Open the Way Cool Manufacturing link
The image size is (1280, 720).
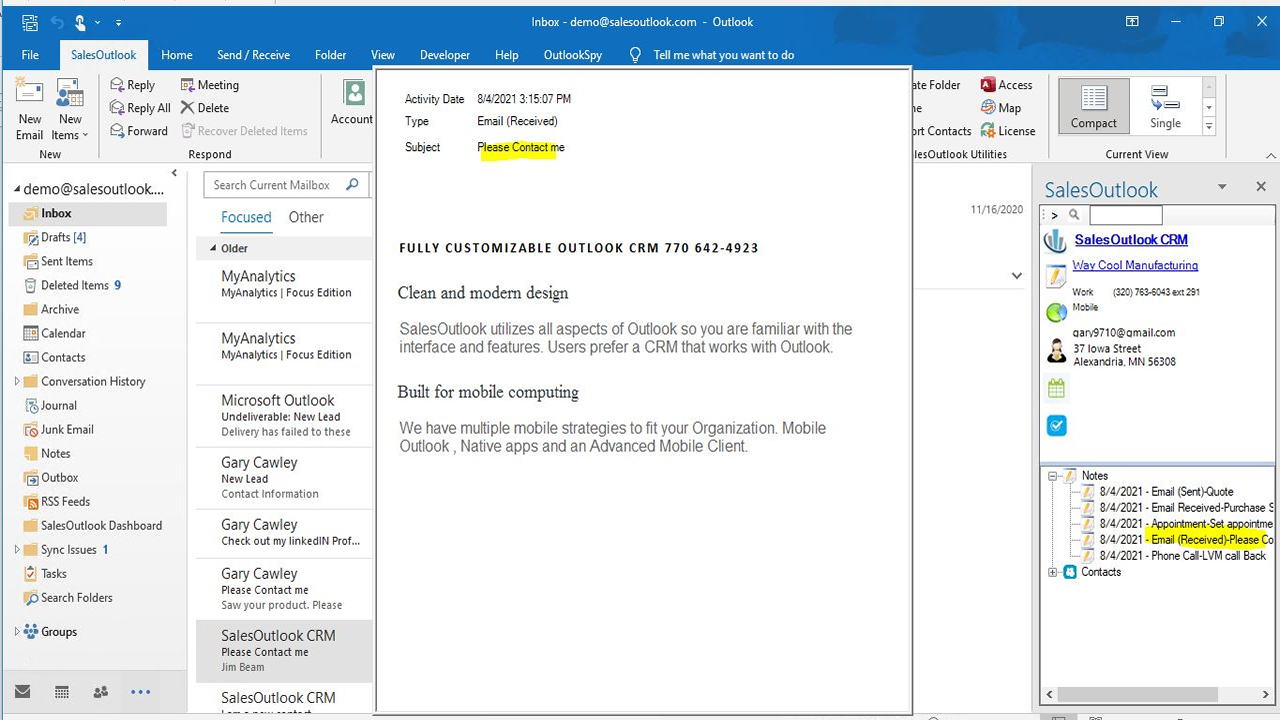tap(1135, 265)
